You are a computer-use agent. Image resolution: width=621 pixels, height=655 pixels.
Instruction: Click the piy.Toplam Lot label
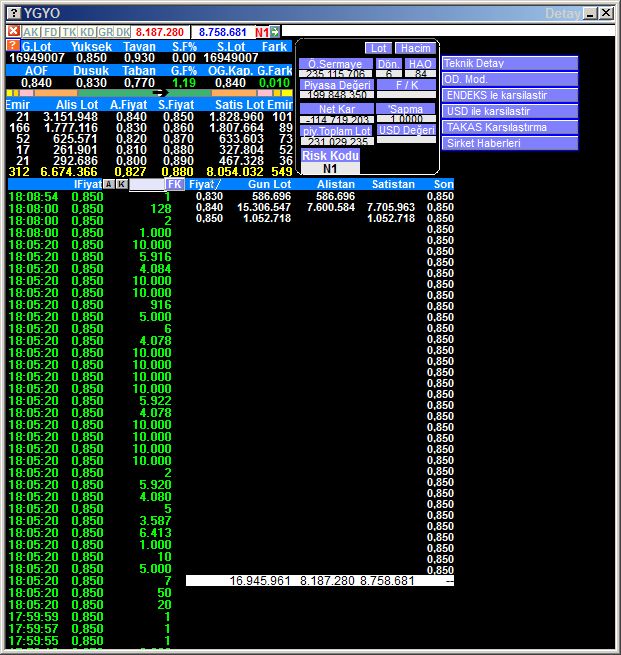click(x=337, y=131)
